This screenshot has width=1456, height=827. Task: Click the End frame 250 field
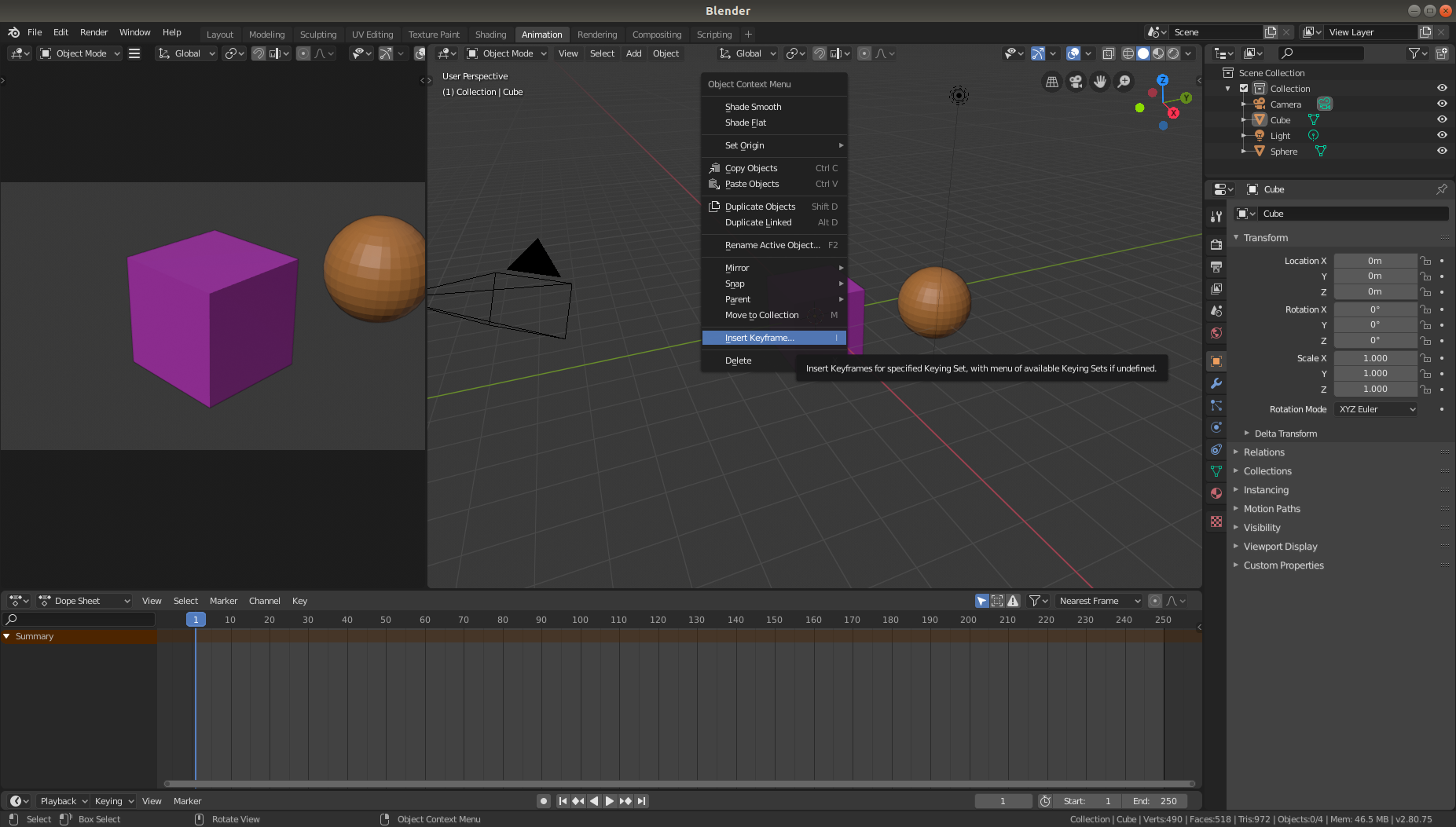click(1154, 801)
